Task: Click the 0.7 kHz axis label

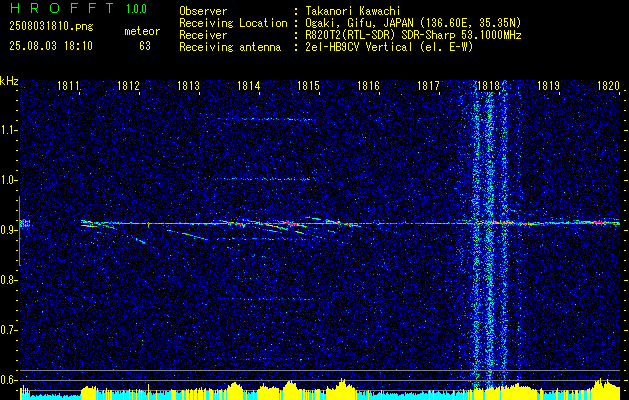Action: tap(8, 330)
